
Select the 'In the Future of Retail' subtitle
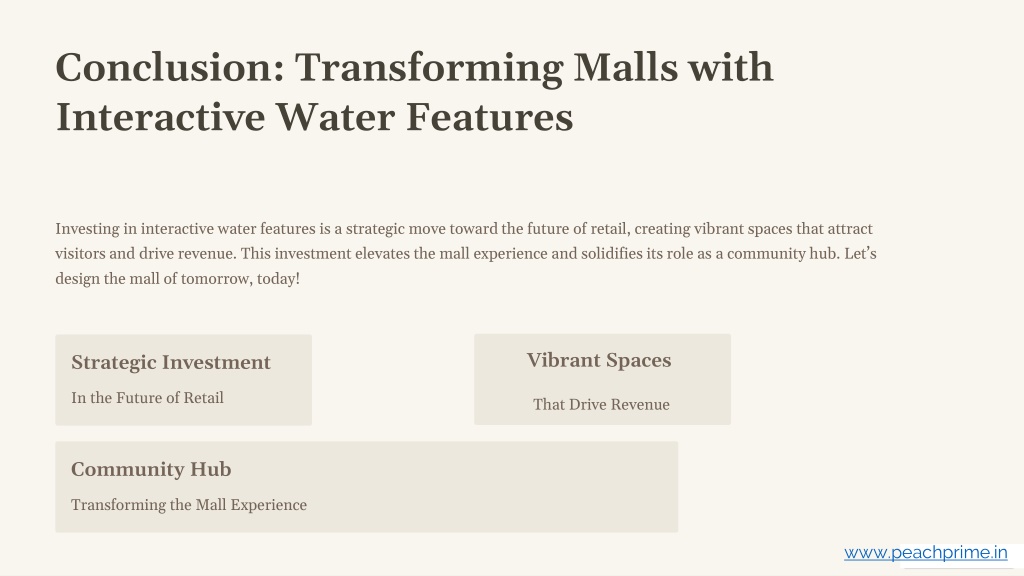(x=147, y=398)
